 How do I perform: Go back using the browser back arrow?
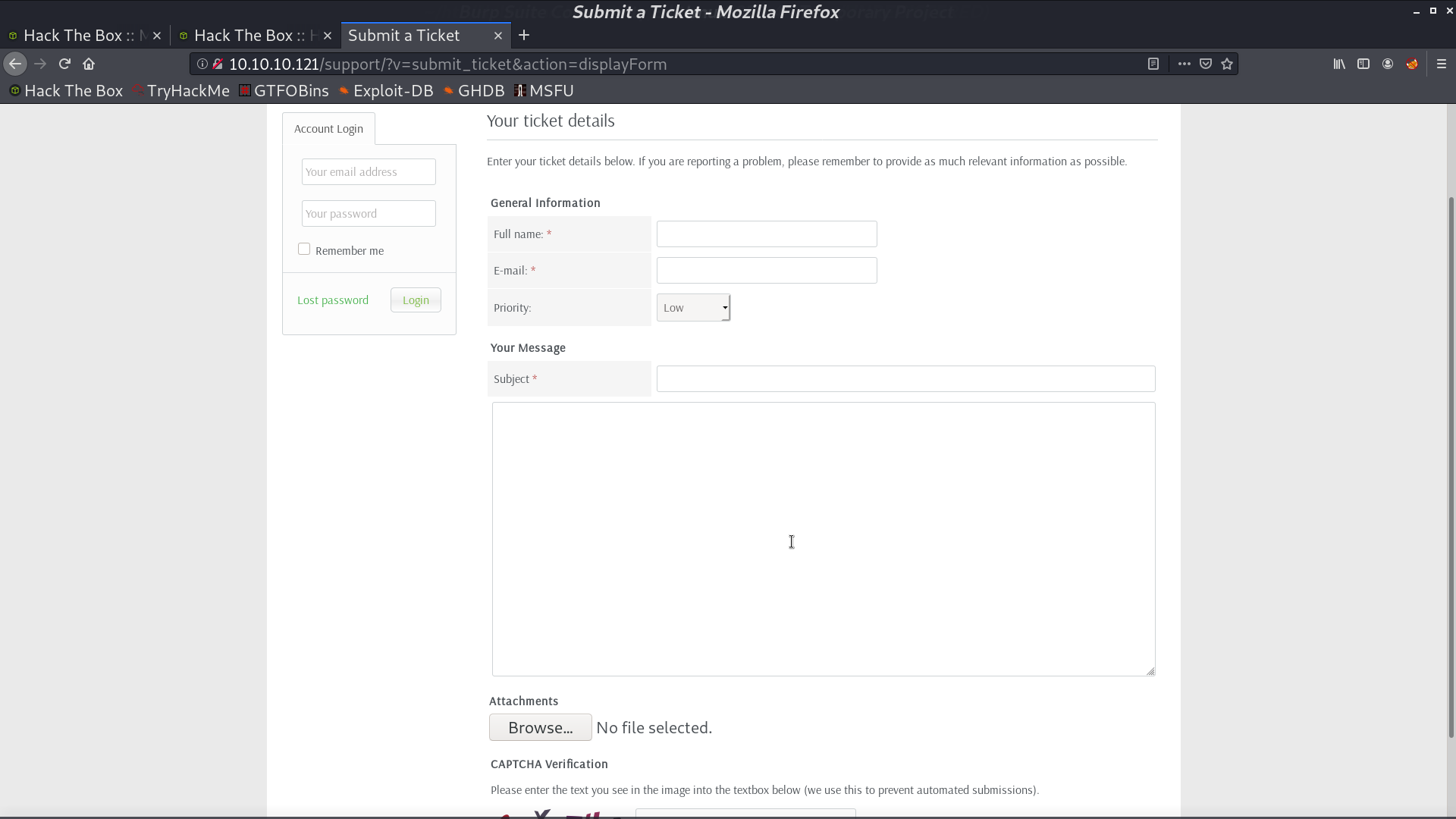click(15, 64)
